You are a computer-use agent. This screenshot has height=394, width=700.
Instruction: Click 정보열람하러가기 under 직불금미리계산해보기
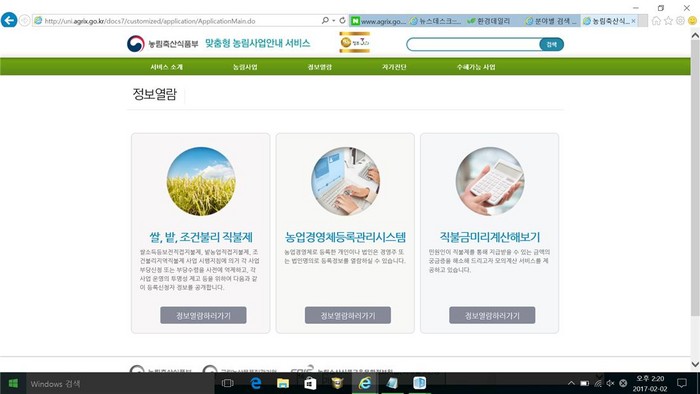pyautogui.click(x=492, y=315)
